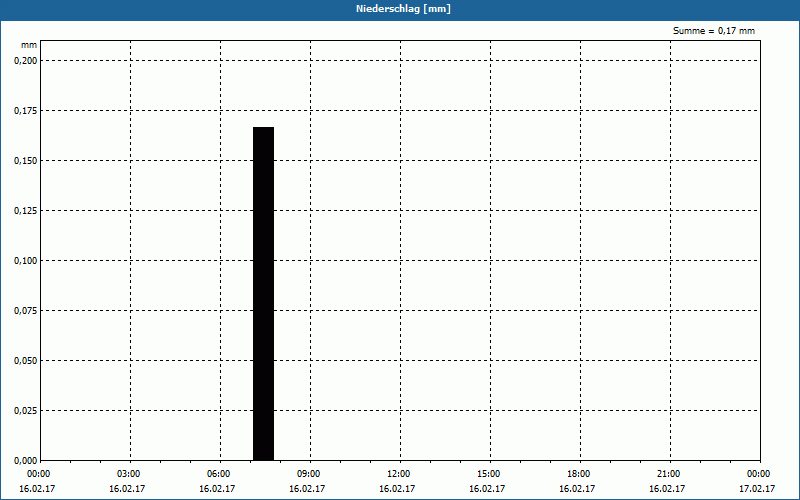Viewport: 800px width, 500px height.
Task: Click the 00:00 time label above 17.02.17
Action: coord(759,474)
